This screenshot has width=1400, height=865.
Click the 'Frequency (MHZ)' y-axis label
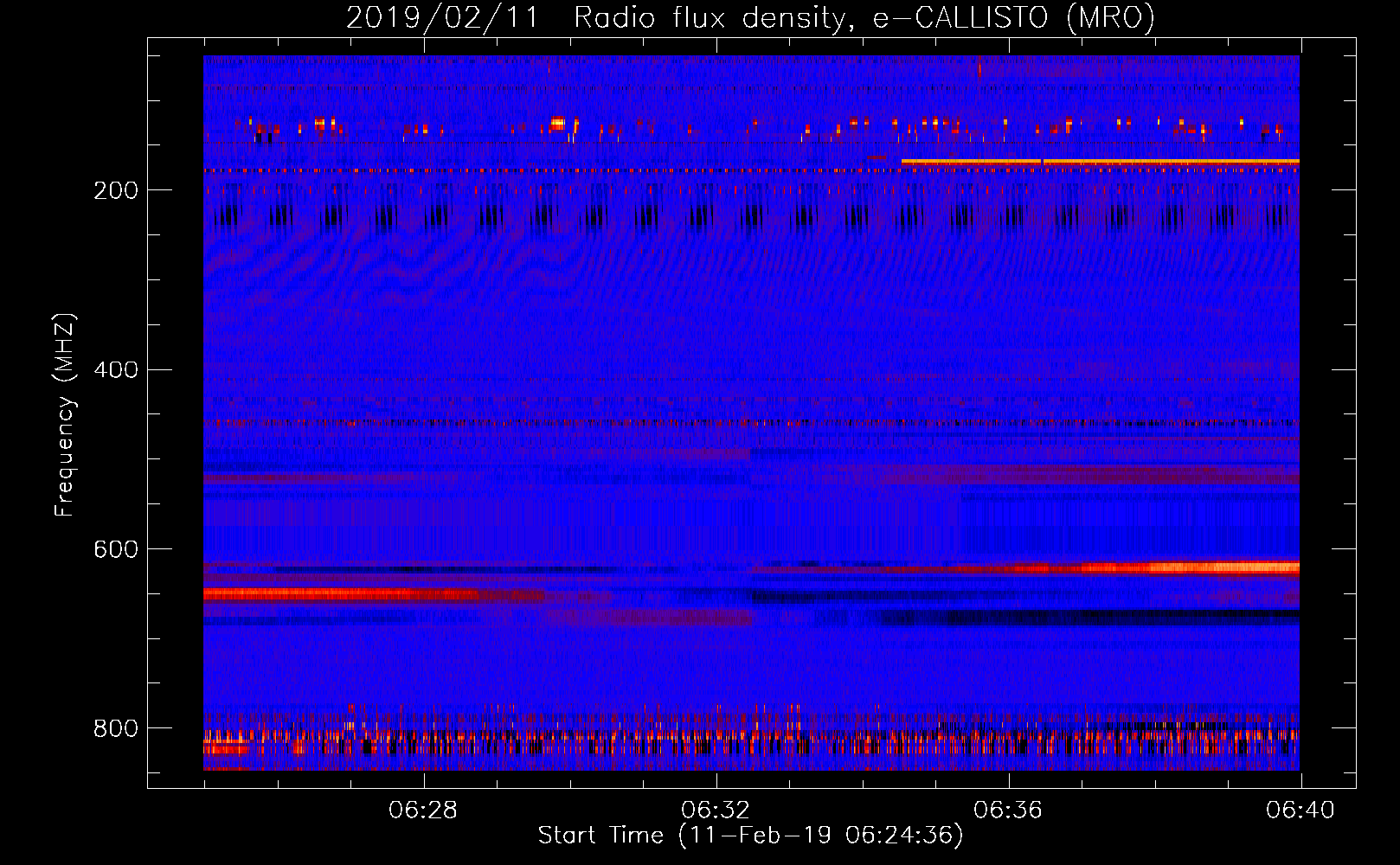(65, 415)
